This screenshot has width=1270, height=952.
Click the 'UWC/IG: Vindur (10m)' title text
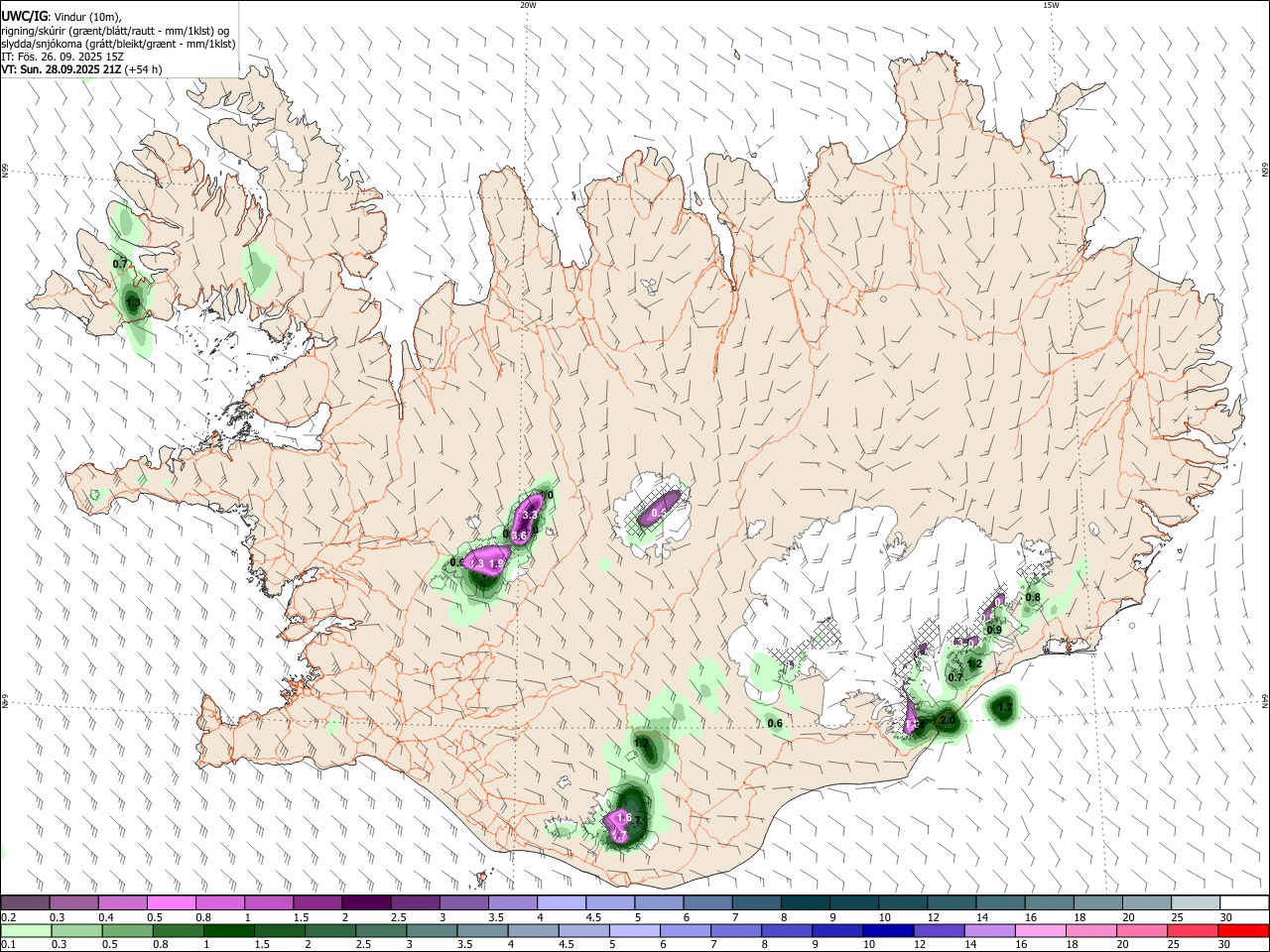tap(62, 17)
